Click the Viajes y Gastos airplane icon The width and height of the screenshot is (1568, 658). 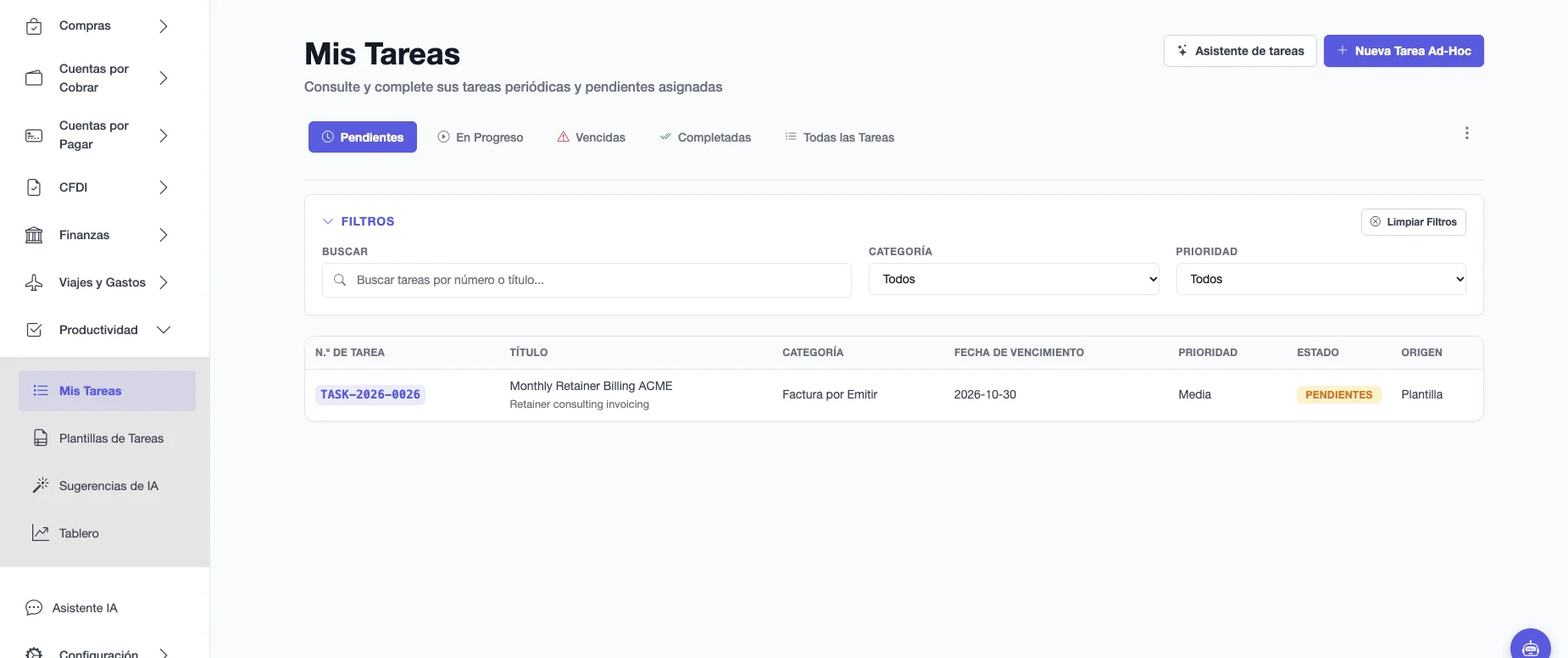(x=34, y=282)
